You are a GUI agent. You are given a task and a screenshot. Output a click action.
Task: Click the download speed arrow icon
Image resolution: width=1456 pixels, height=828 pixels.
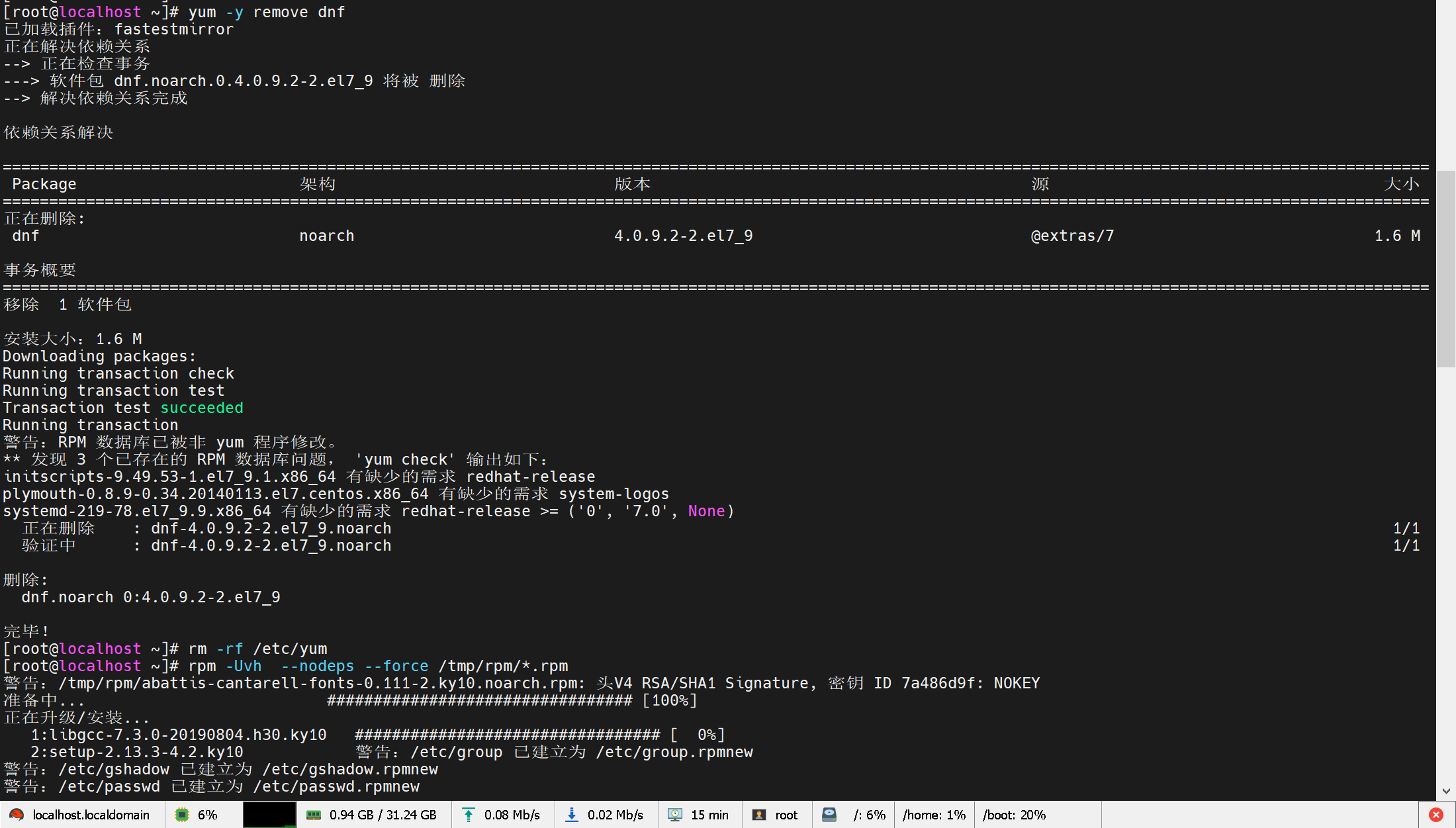572,815
